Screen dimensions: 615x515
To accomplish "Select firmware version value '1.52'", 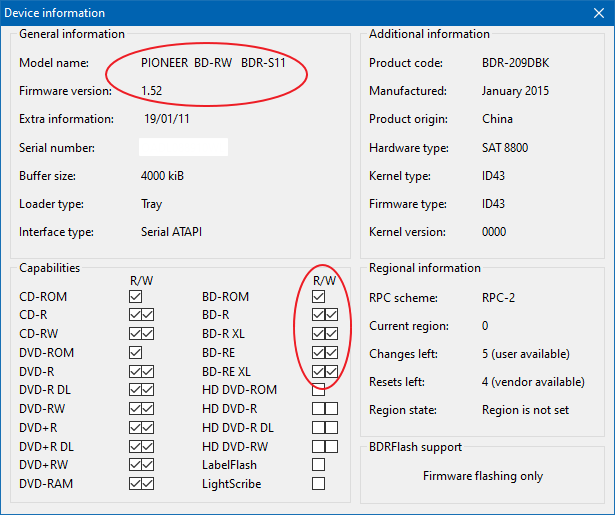I will pyautogui.click(x=151, y=91).
